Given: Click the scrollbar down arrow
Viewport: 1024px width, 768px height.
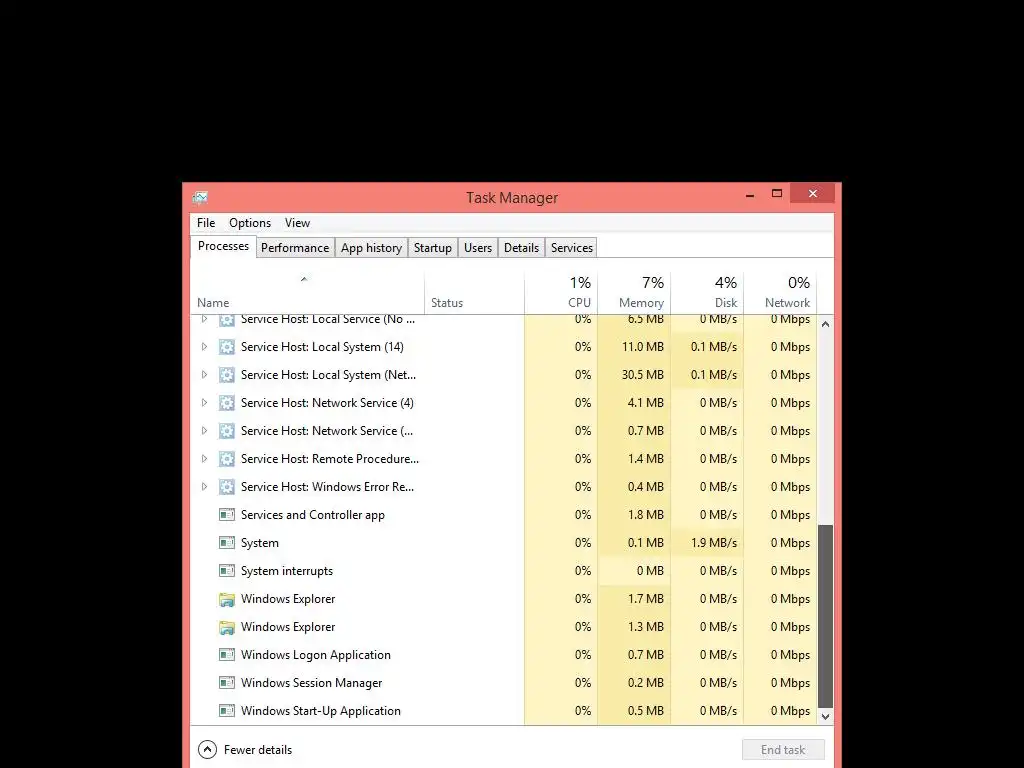Looking at the screenshot, I should coord(825,716).
